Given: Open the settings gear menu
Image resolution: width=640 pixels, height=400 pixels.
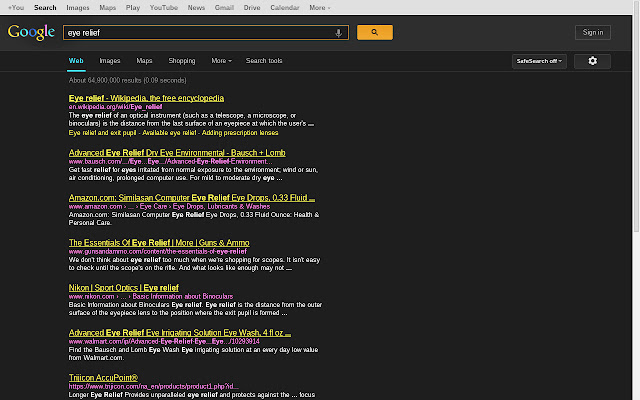Looking at the screenshot, I should [x=592, y=61].
